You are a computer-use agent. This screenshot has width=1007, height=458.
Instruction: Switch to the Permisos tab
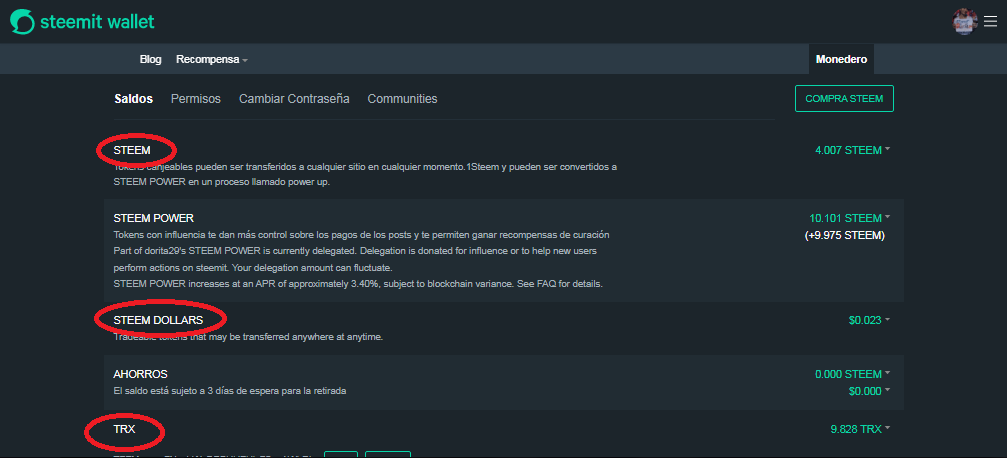pyautogui.click(x=196, y=99)
